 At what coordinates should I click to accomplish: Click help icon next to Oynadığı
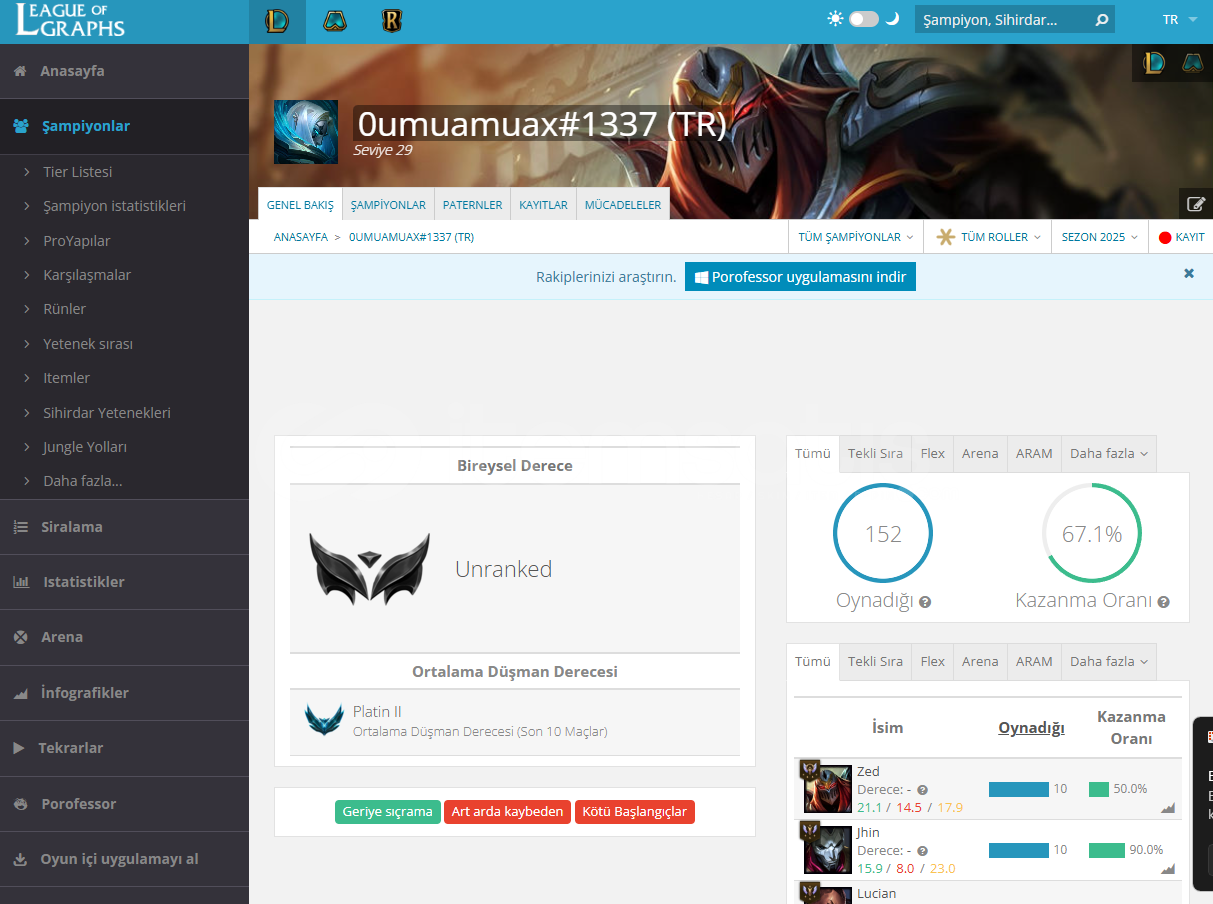[925, 602]
